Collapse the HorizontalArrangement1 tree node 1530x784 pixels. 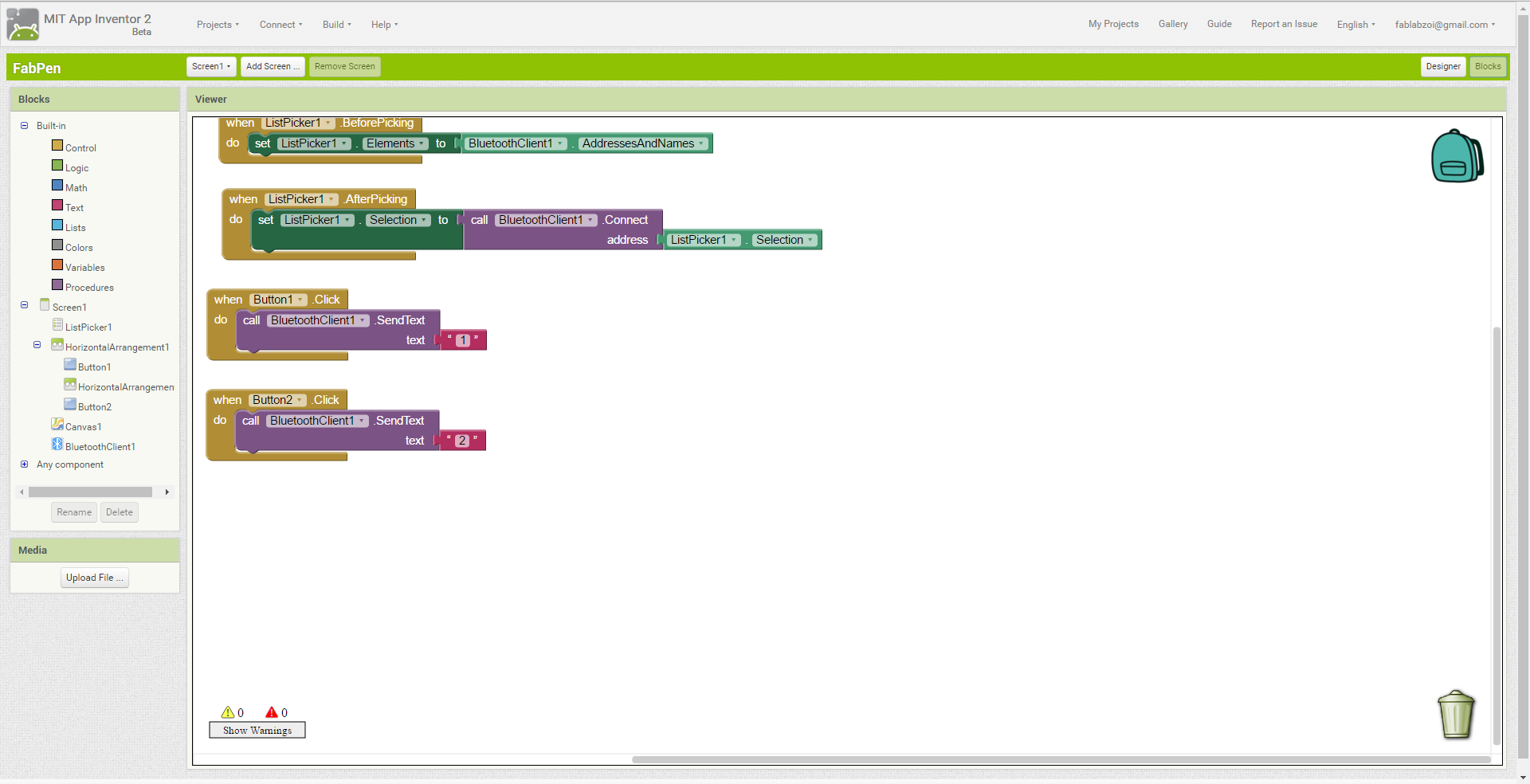point(37,345)
